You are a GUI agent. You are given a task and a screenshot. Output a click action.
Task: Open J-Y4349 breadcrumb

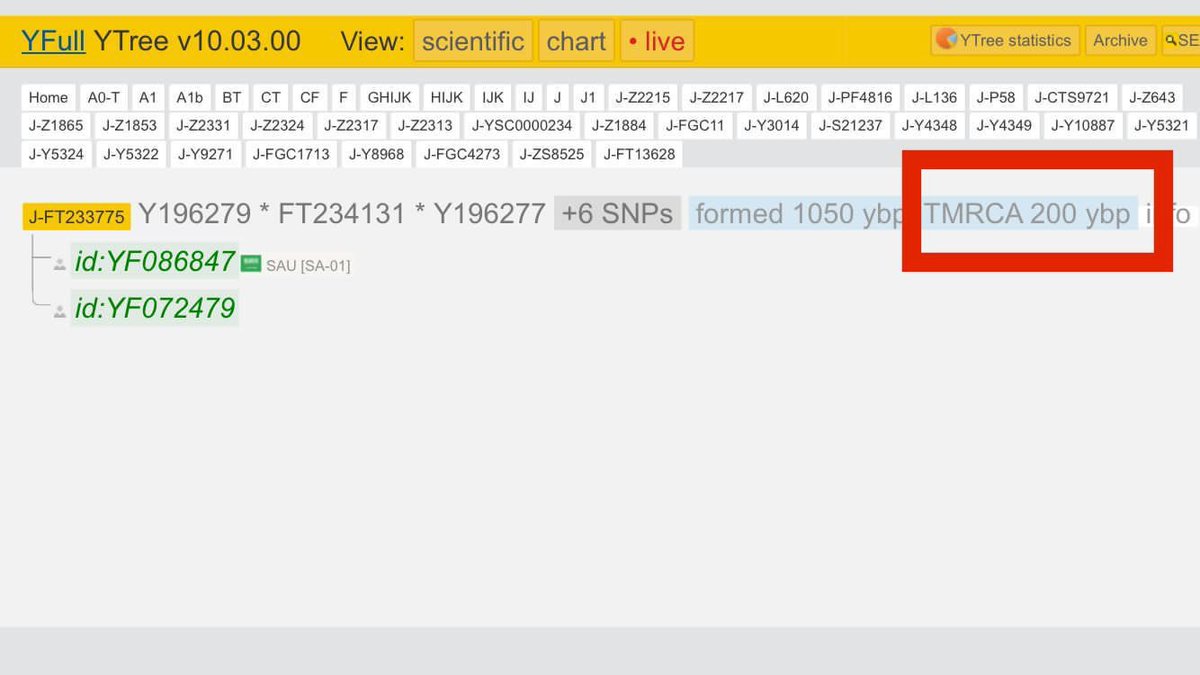1004,125
